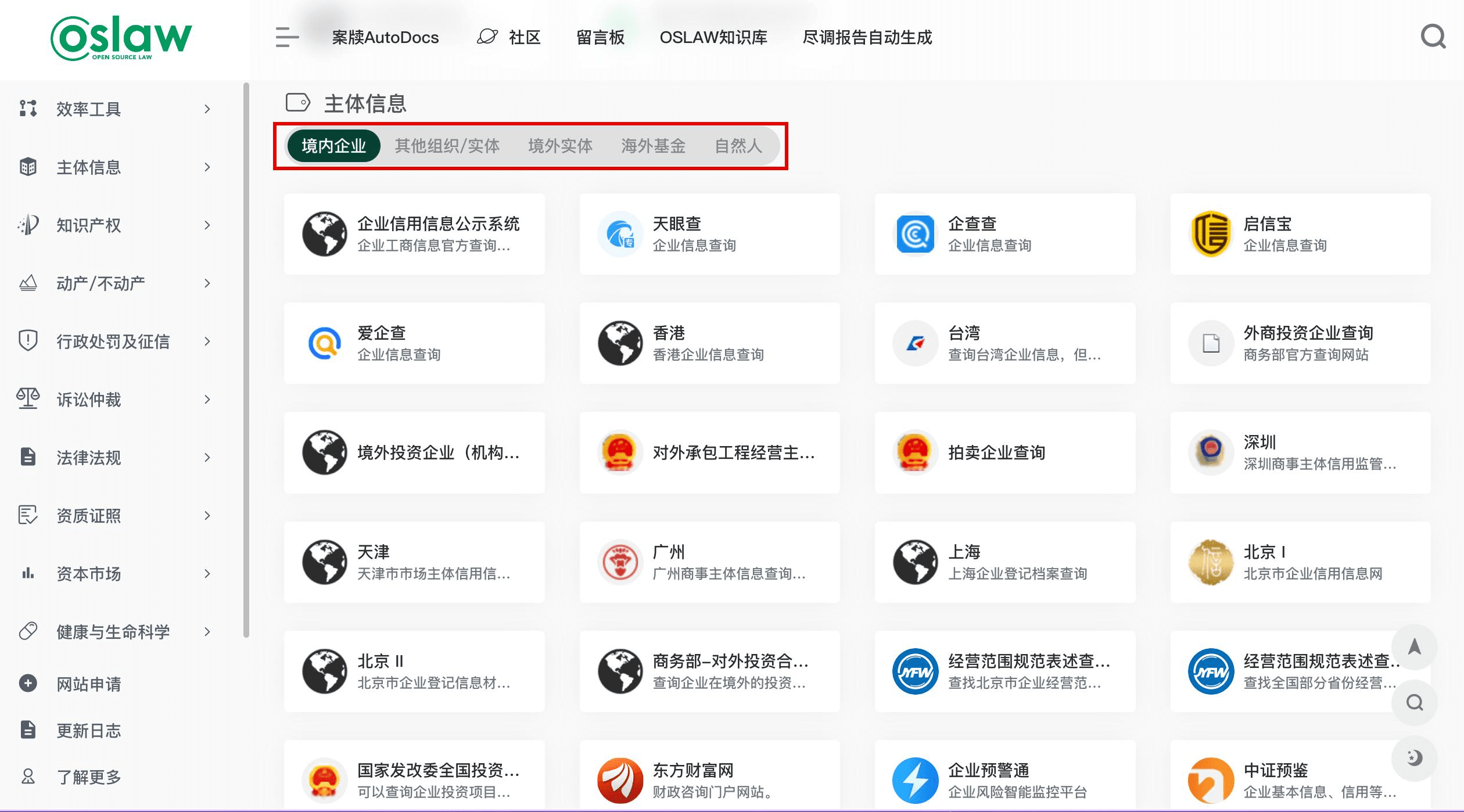Click the 诉讼仲裁 scales icon

point(28,399)
